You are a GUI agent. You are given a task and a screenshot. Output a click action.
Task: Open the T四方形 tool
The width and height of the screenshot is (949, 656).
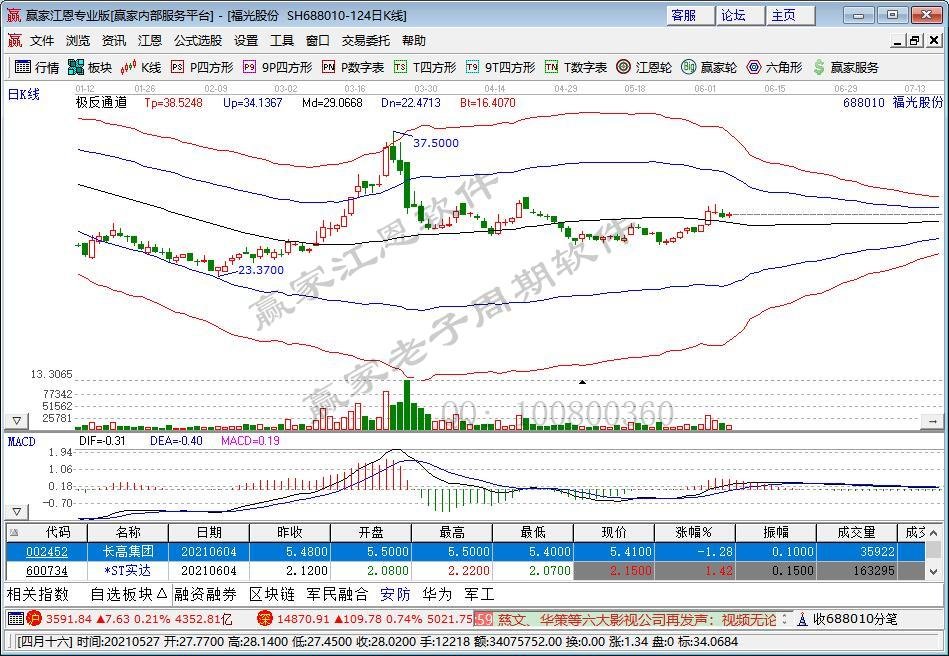pyautogui.click(x=425, y=67)
